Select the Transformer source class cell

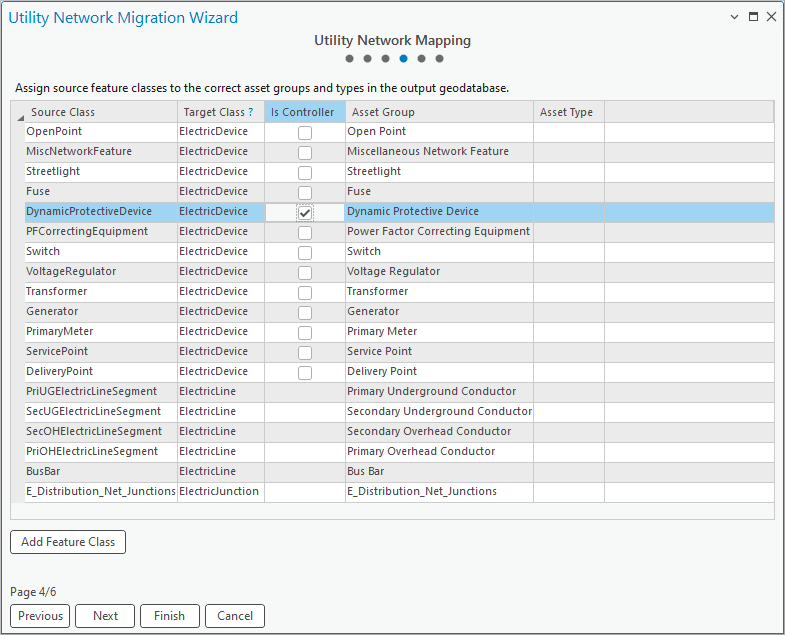101,292
